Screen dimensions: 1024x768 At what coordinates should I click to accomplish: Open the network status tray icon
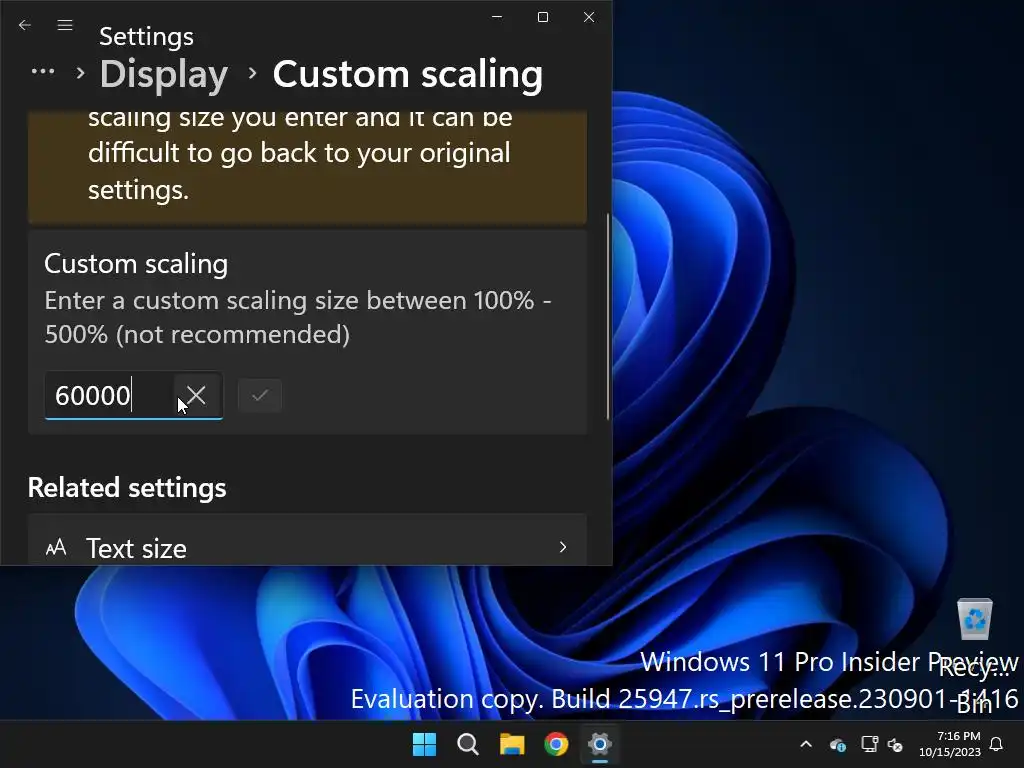869,744
